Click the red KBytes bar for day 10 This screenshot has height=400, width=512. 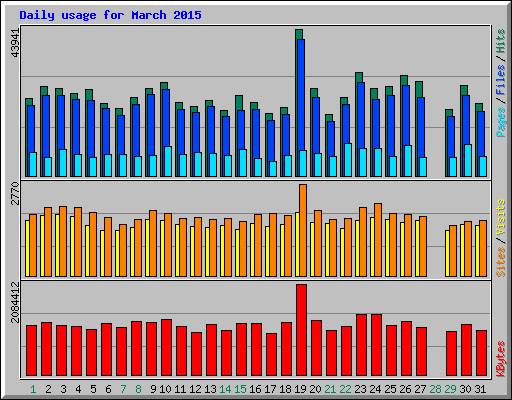tap(166, 348)
